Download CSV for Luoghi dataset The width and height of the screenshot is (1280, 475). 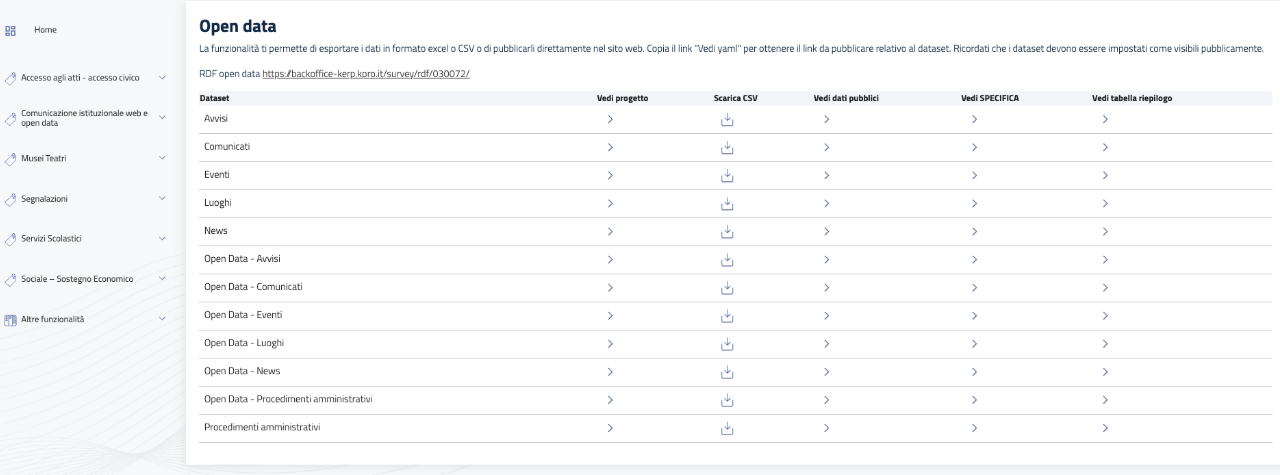coord(728,204)
